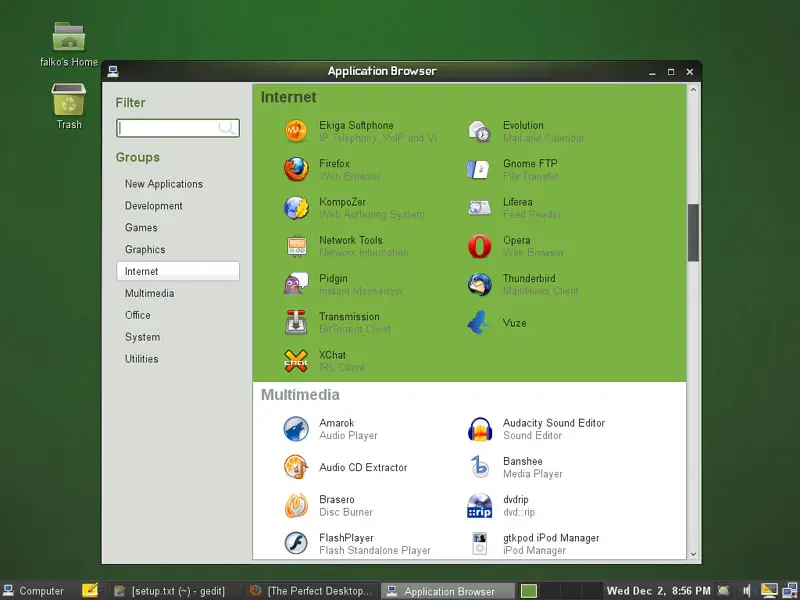Screen dimensions: 800x600
Task: Click the Banshee media player icon
Action: [480, 467]
